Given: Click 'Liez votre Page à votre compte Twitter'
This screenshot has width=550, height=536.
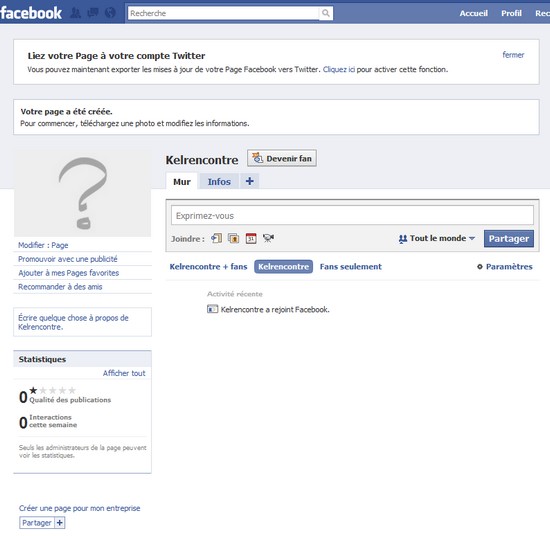Looking at the screenshot, I should (116, 56).
